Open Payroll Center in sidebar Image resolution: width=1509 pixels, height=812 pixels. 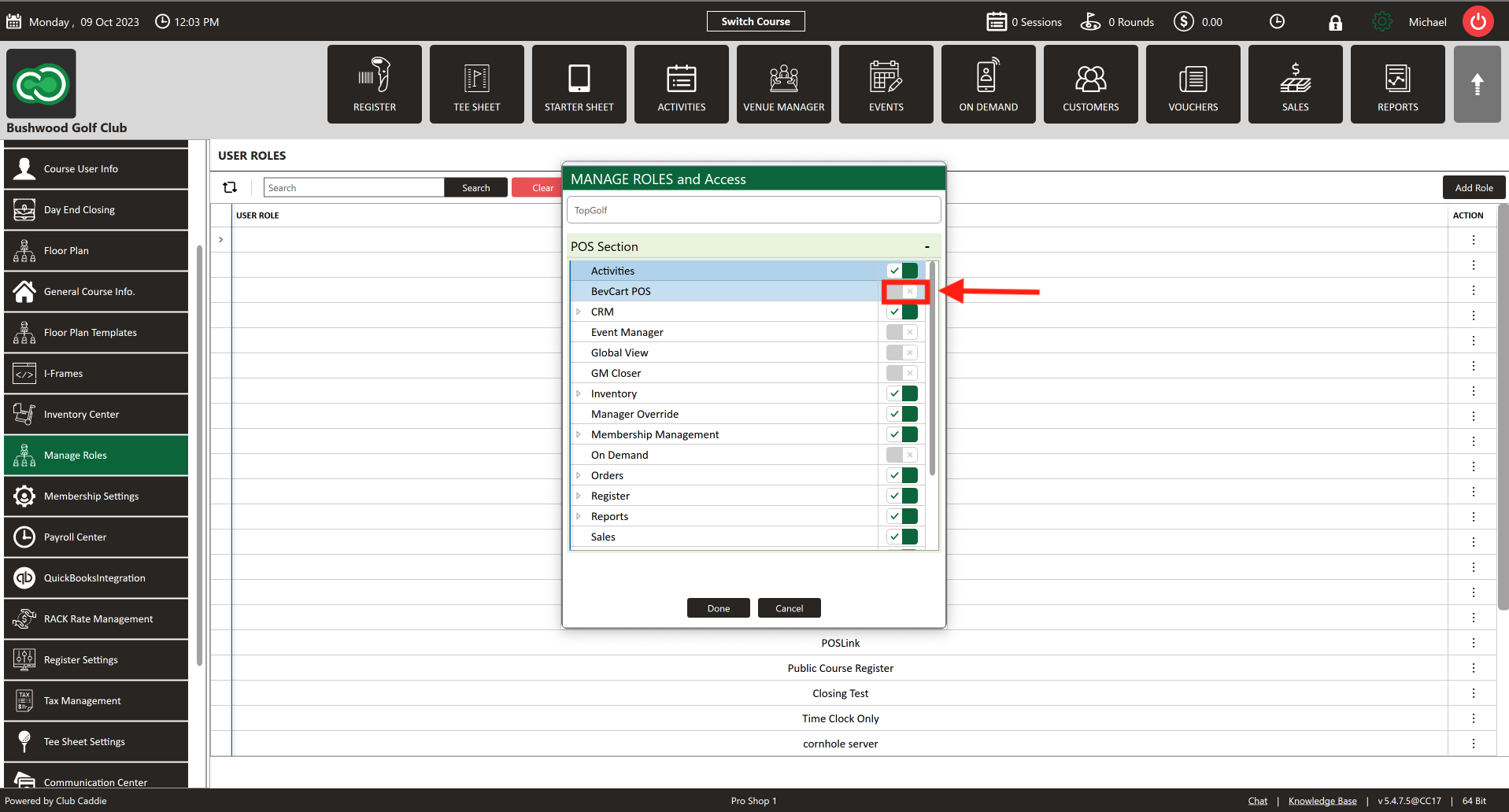[x=96, y=537]
